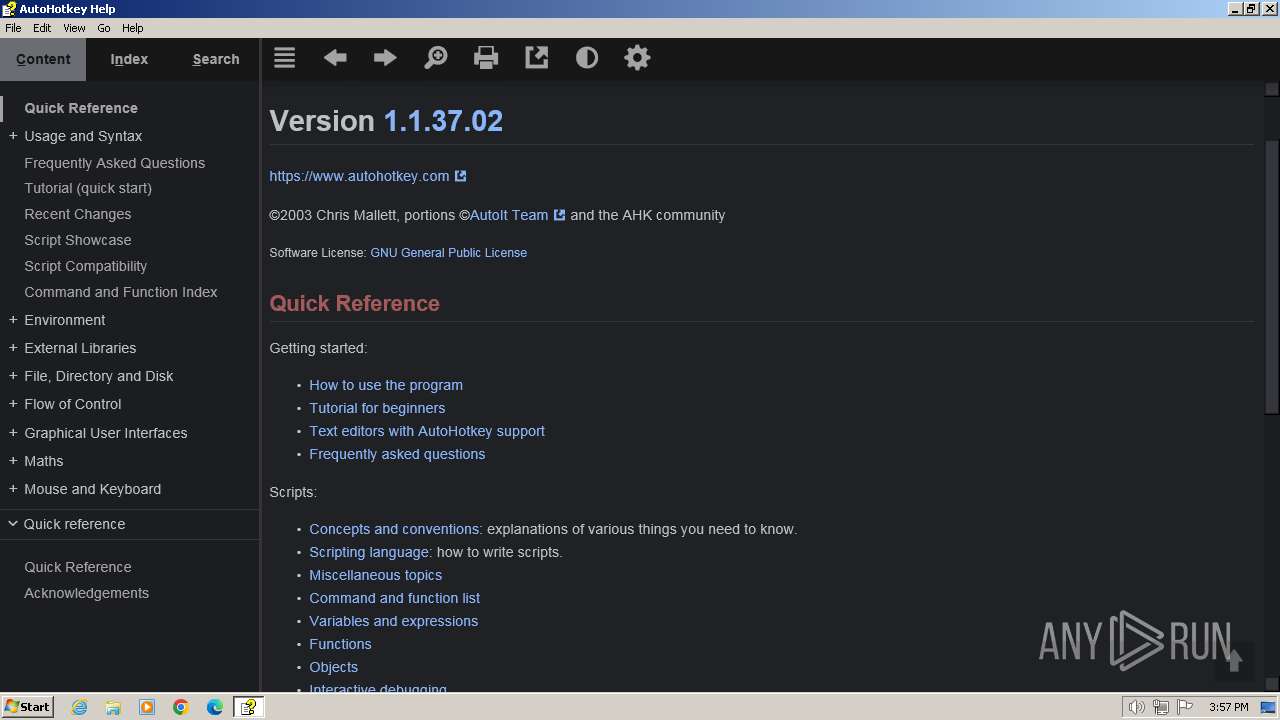Expand Flow of Control node
1280x720 pixels.
[x=13, y=404]
